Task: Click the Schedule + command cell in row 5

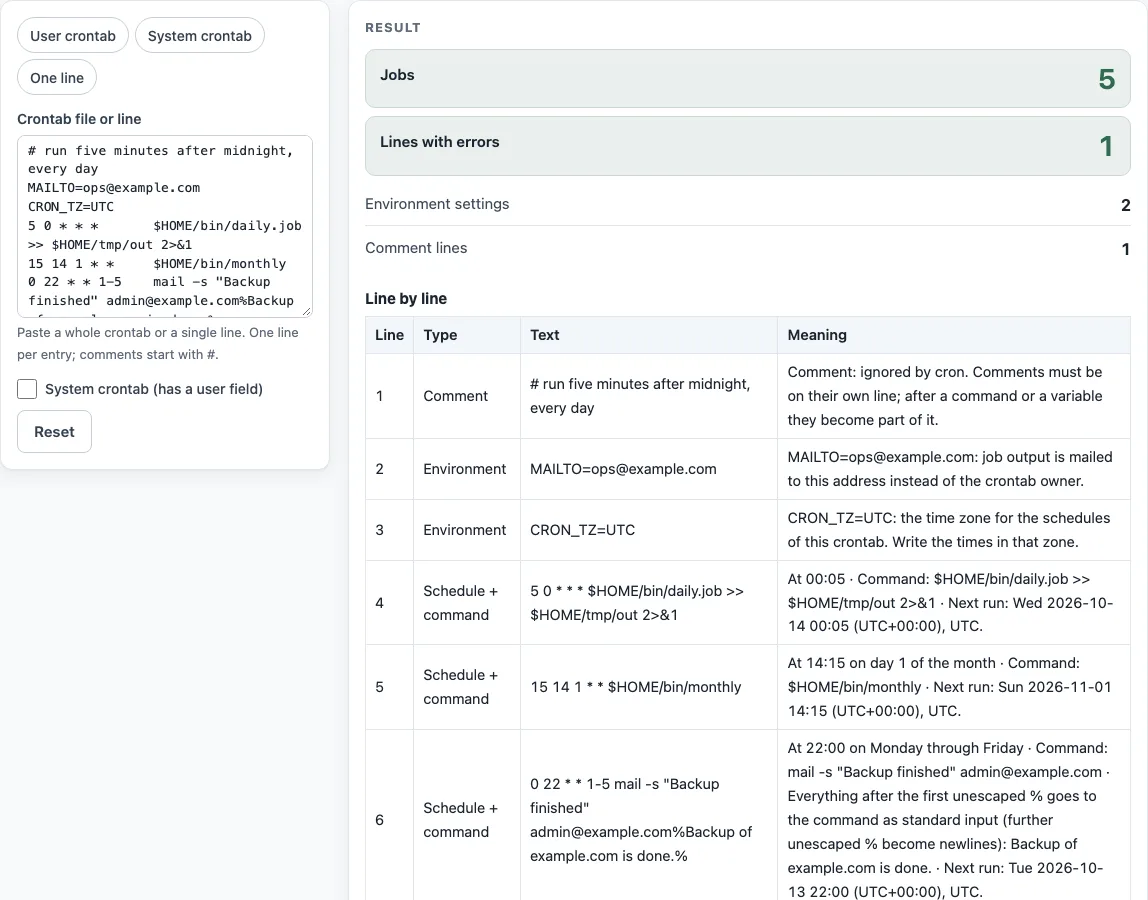Action: pos(467,687)
